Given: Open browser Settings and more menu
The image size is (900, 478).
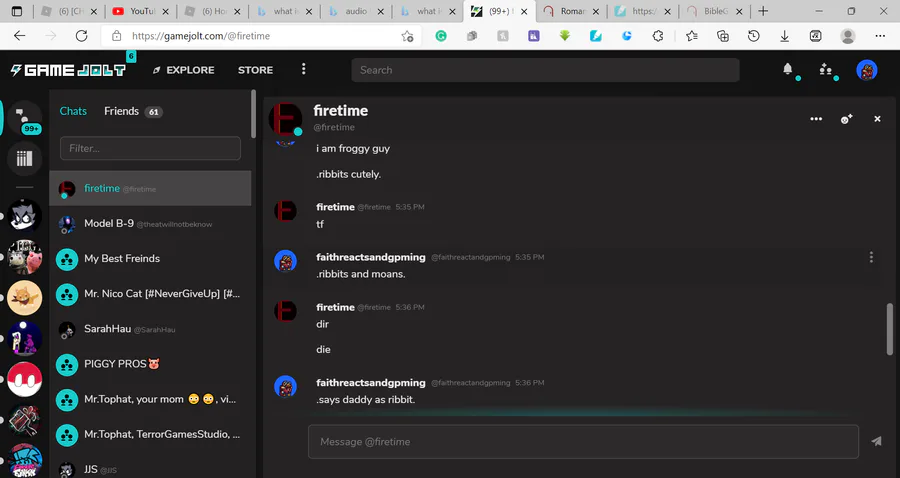Looking at the screenshot, I should [880, 36].
